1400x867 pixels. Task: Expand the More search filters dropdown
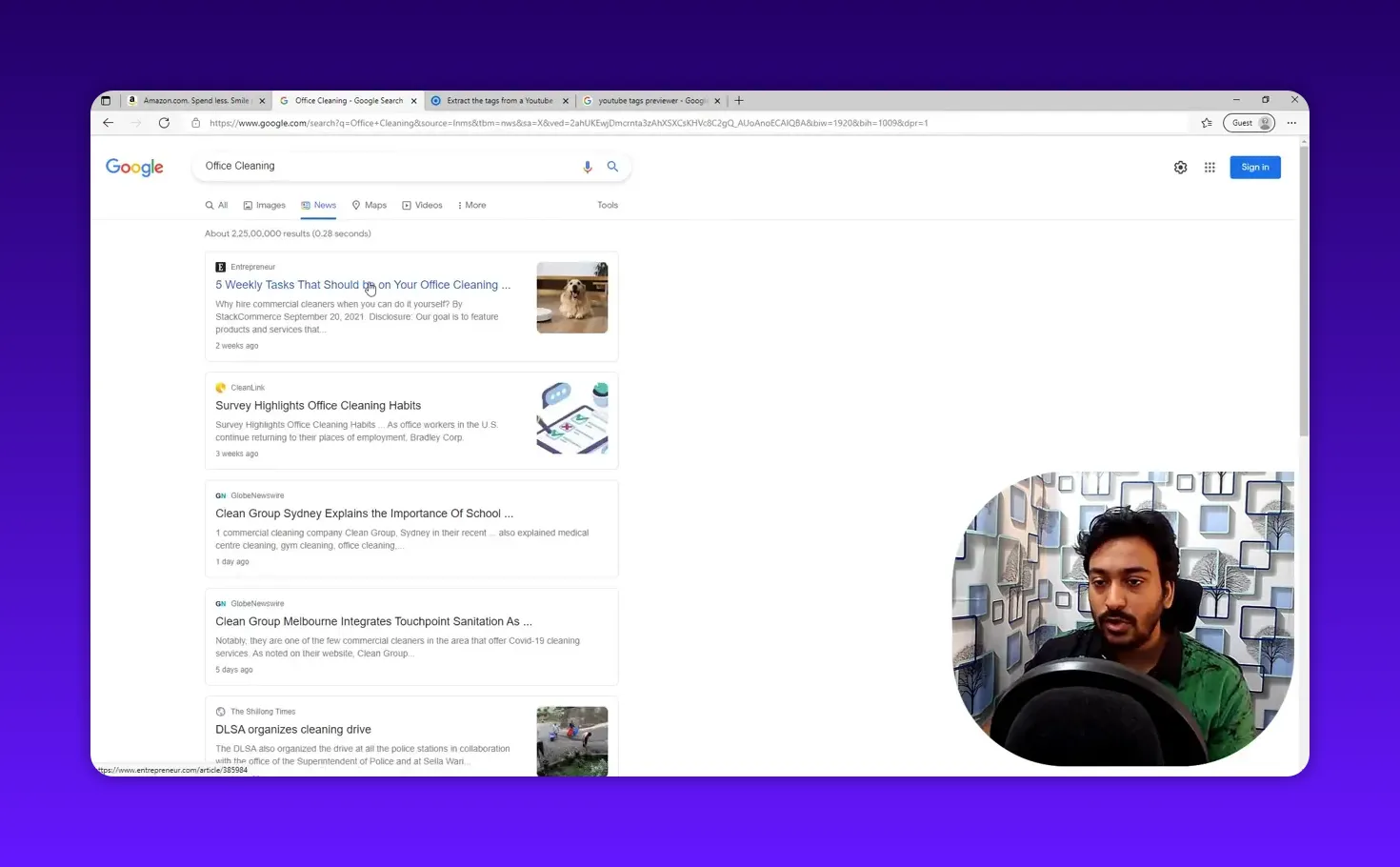pyautogui.click(x=470, y=205)
